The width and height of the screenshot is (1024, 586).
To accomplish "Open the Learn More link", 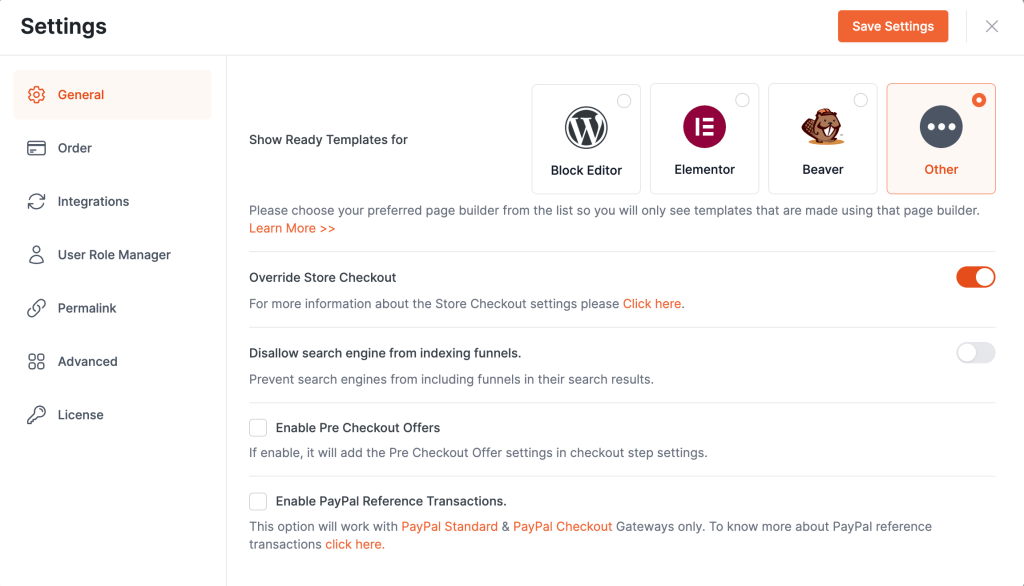I will [291, 228].
